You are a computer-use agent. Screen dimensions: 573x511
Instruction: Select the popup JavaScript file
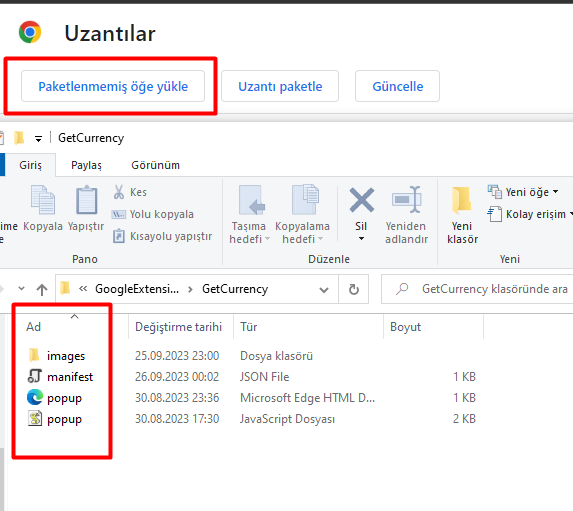(x=64, y=419)
